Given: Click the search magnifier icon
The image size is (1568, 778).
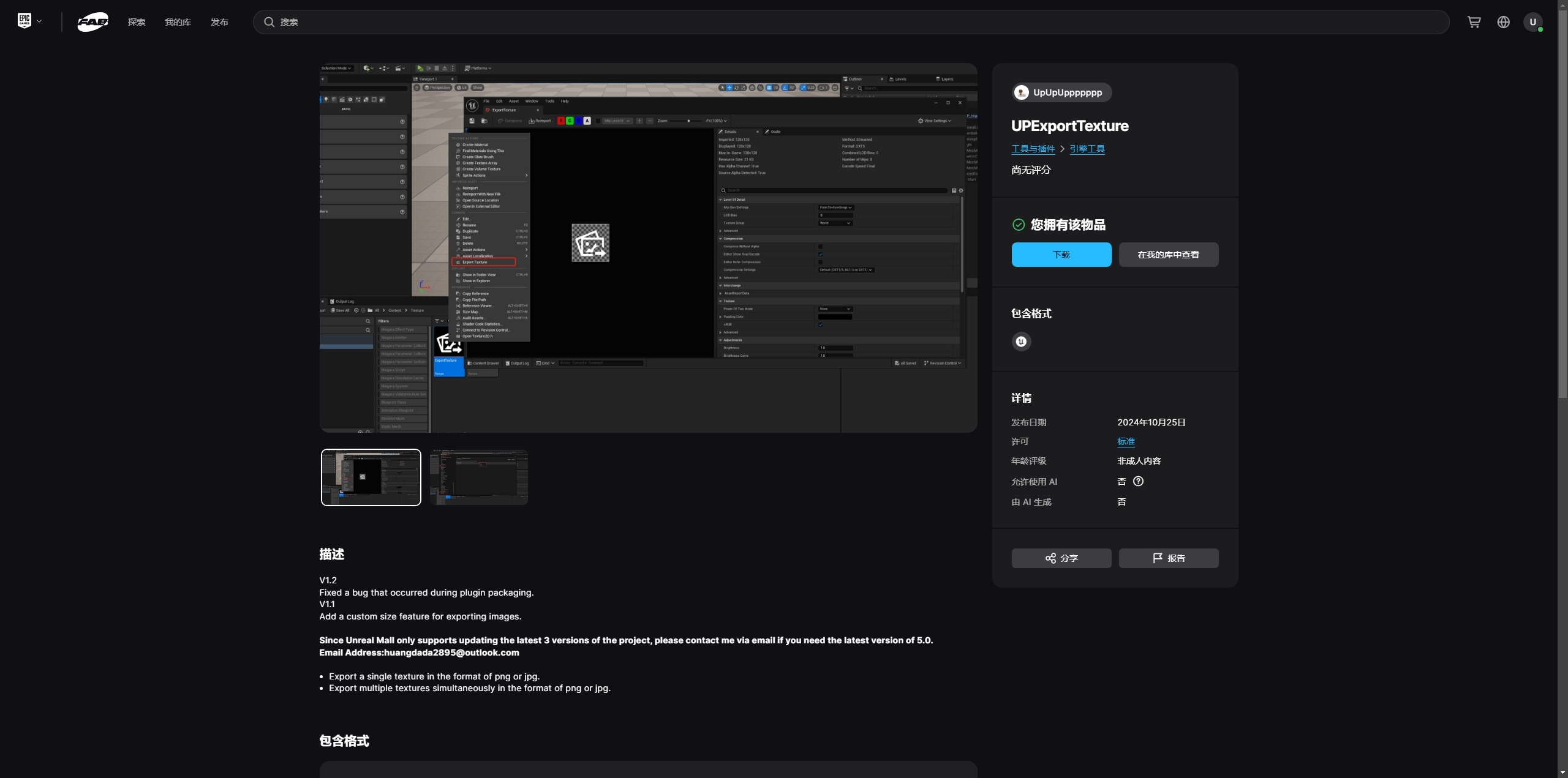Looking at the screenshot, I should click(x=269, y=22).
